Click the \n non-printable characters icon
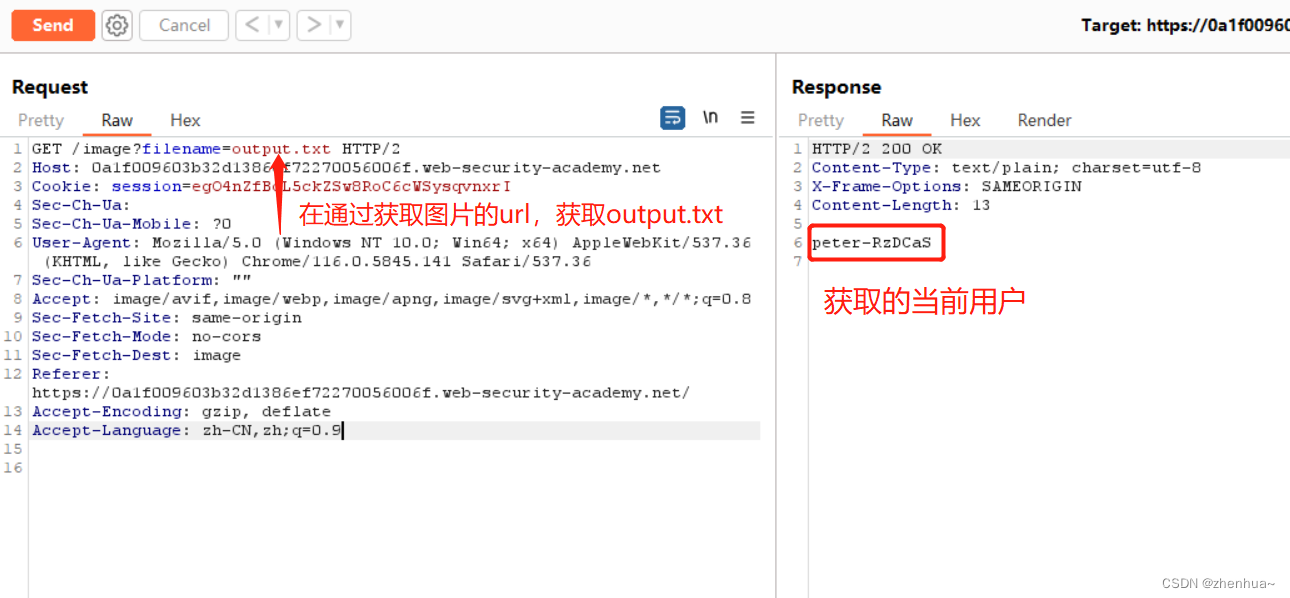Image resolution: width=1290 pixels, height=598 pixels. tap(710, 117)
